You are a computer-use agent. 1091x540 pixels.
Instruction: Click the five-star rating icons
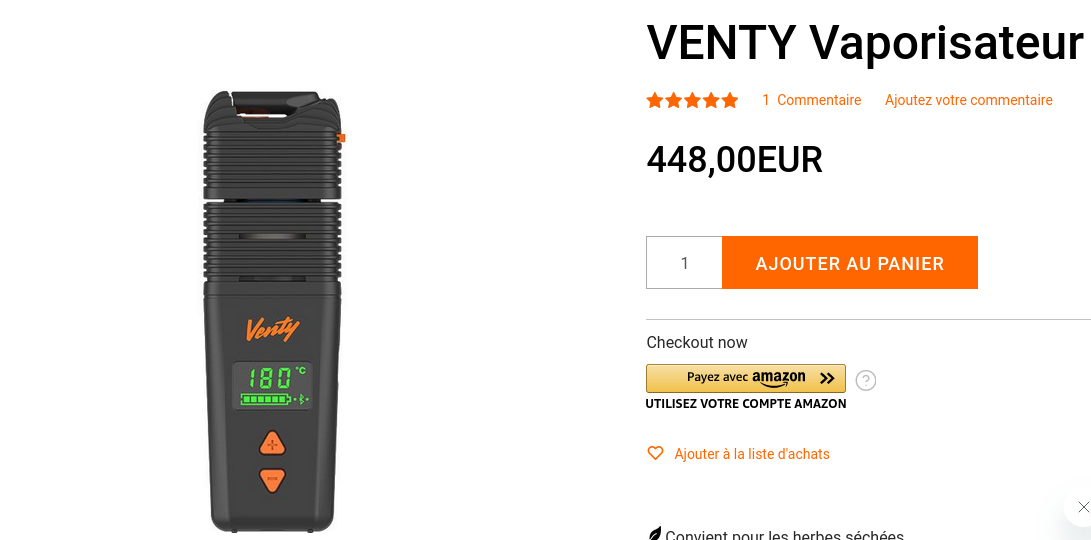(692, 100)
